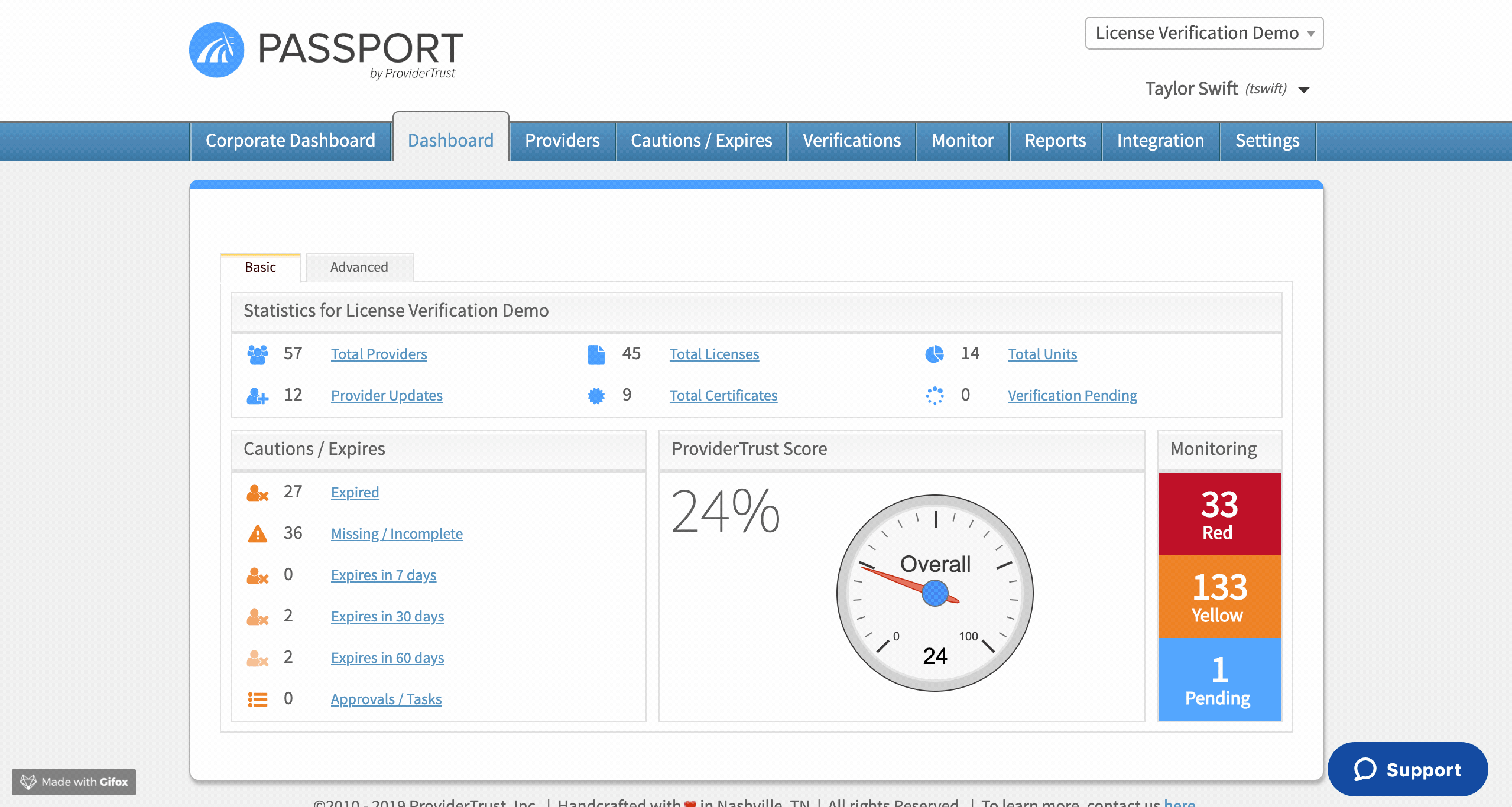
Task: Open the Total Units link
Action: click(1043, 354)
